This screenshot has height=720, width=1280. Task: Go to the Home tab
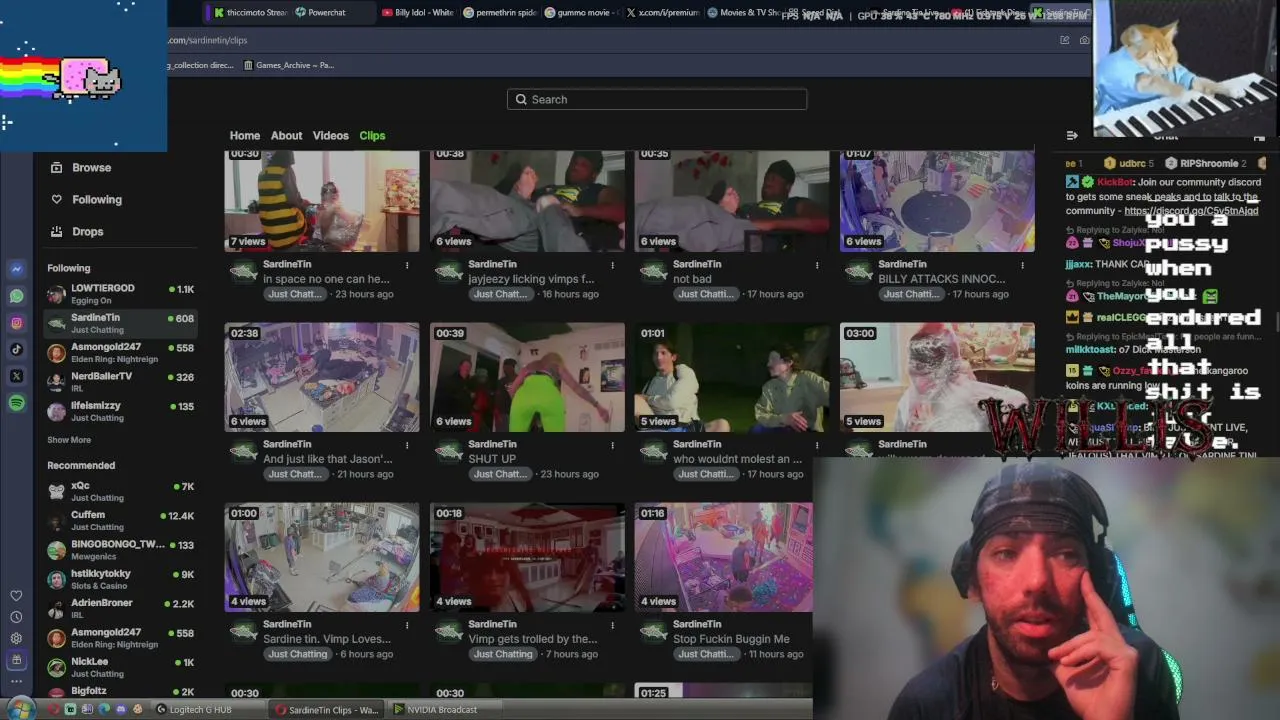[245, 136]
